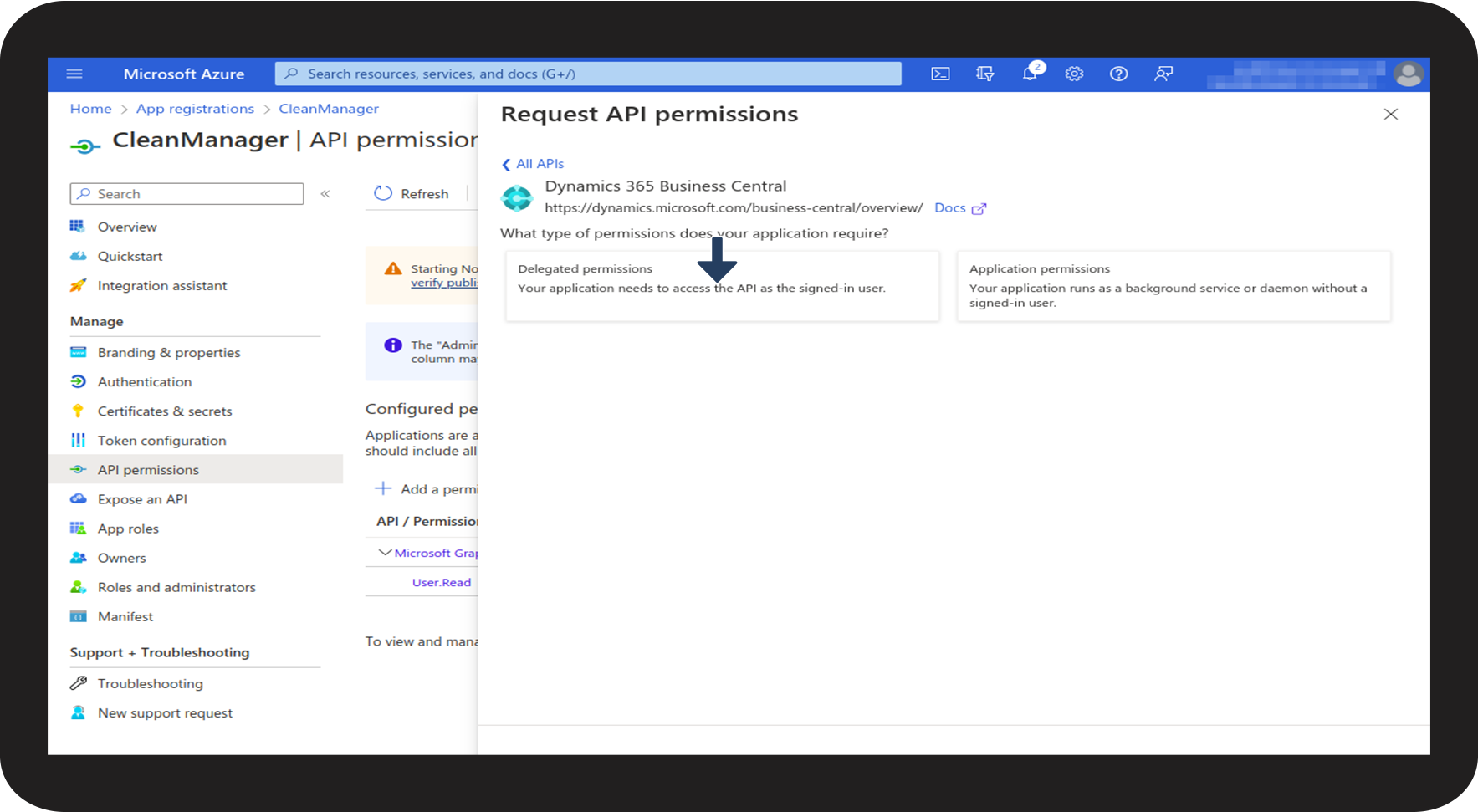
Task: Click the Microsoft Azure home title
Action: point(184,74)
